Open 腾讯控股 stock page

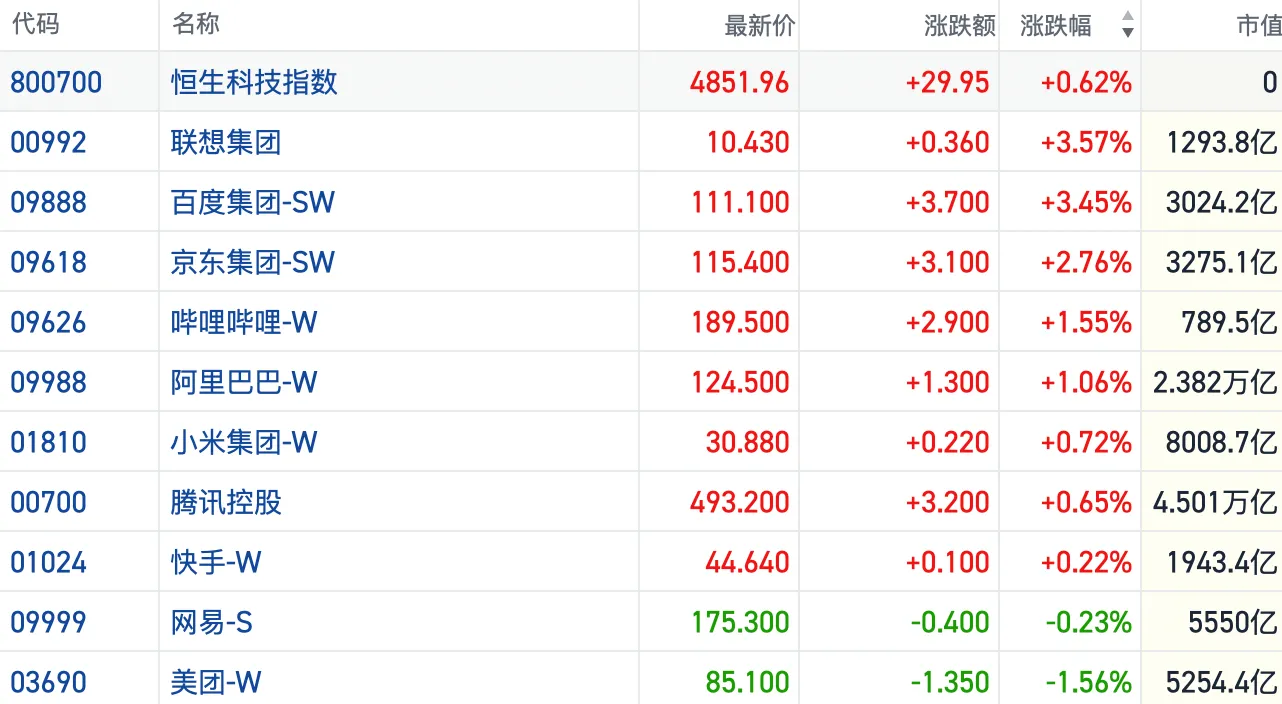pyautogui.click(x=226, y=502)
